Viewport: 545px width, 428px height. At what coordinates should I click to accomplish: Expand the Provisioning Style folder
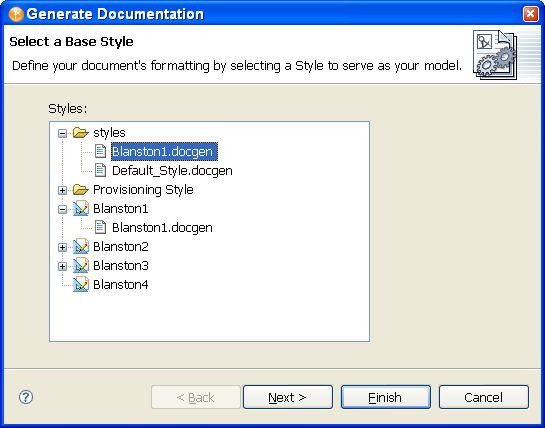click(63, 190)
